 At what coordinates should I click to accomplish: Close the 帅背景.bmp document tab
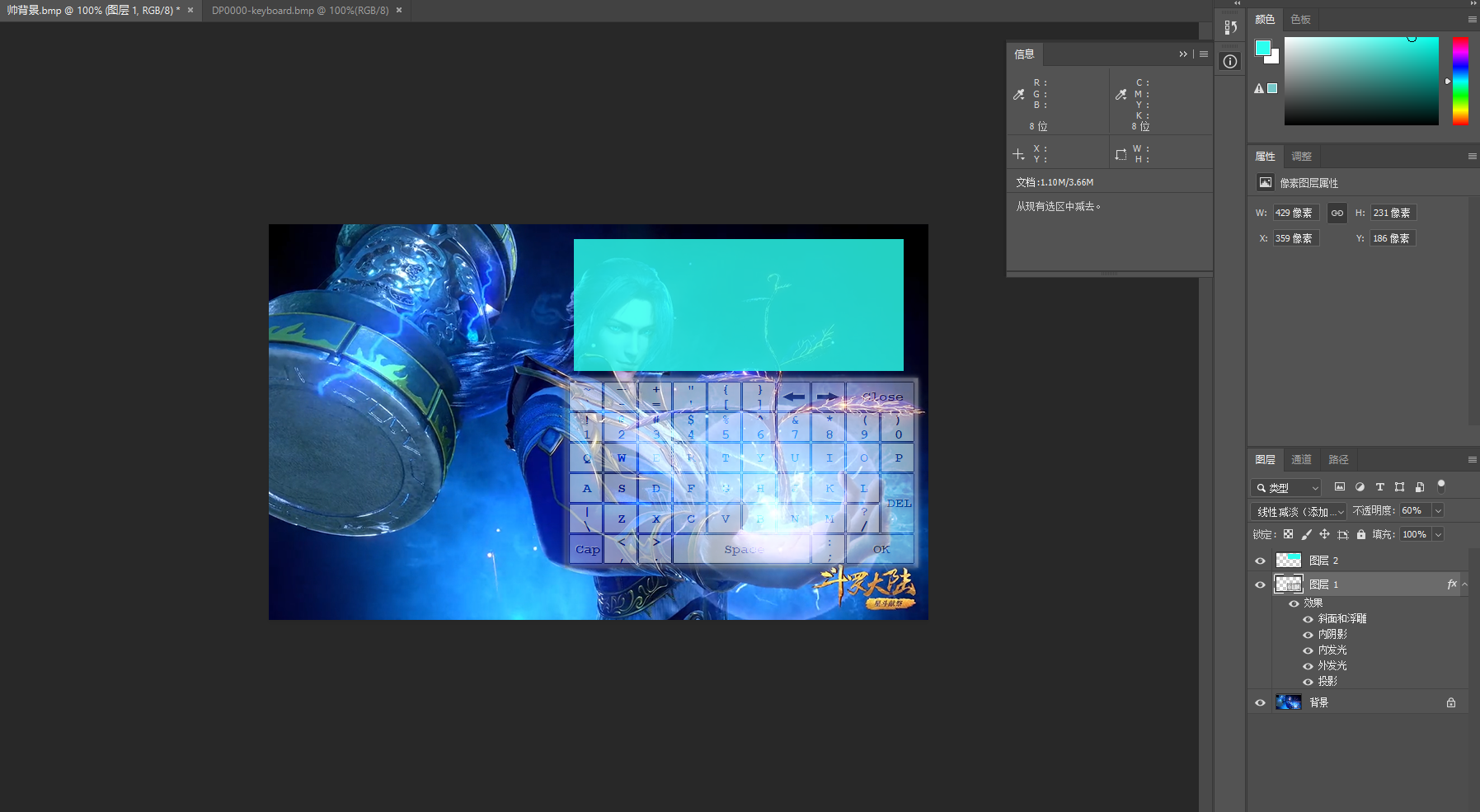point(190,11)
